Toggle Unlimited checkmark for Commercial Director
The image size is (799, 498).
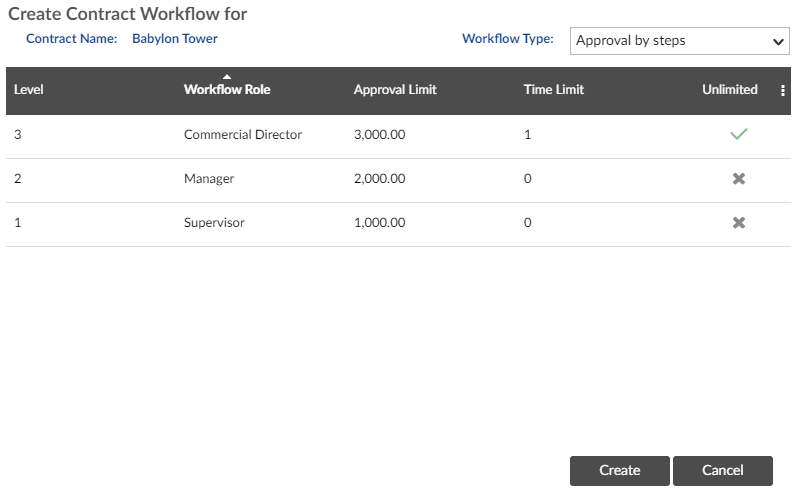[738, 134]
